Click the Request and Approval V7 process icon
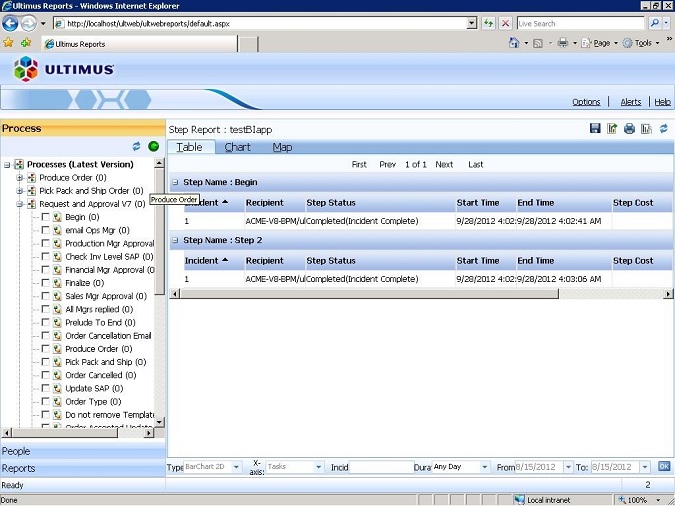The image size is (675, 506). point(31,204)
